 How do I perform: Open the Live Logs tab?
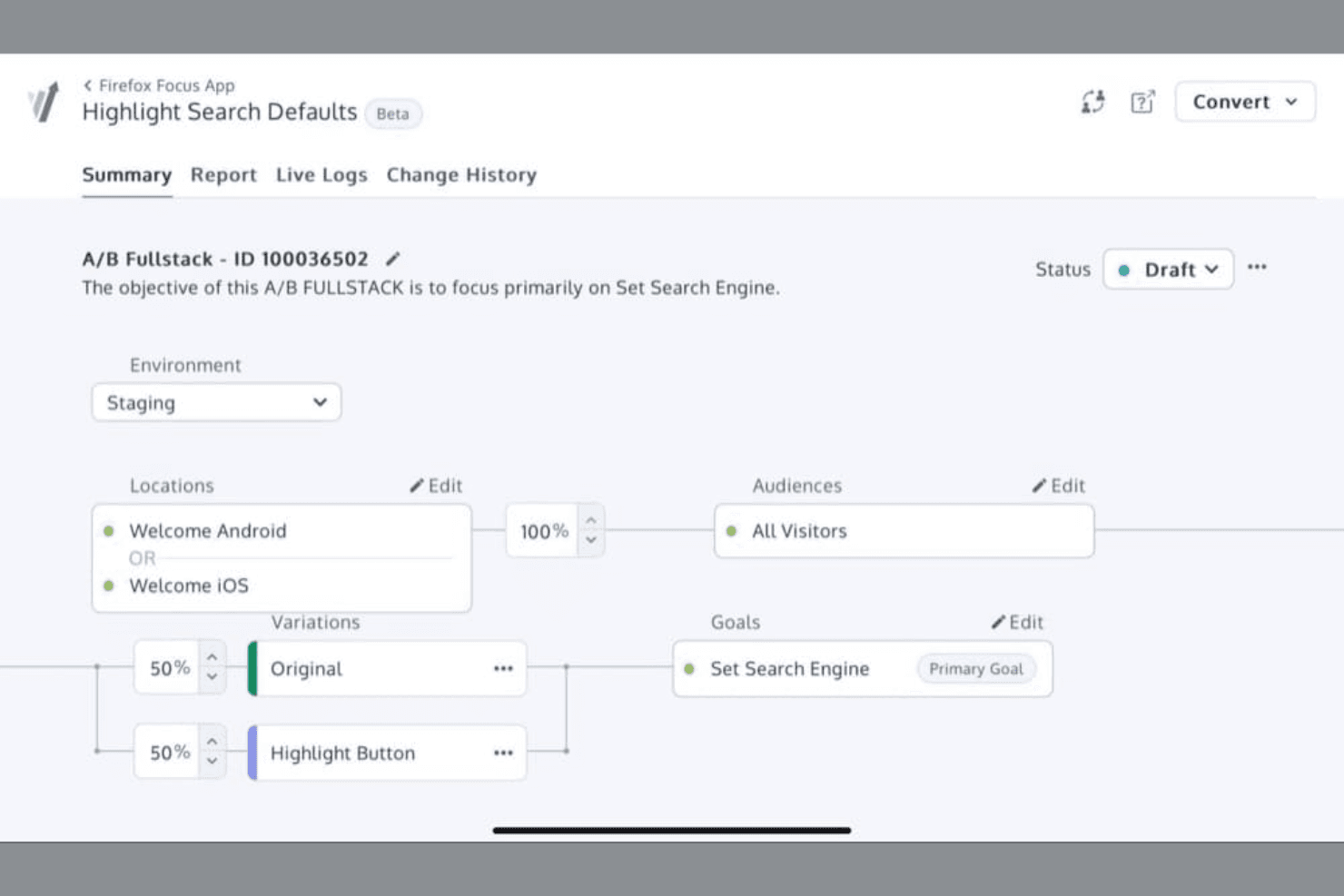(x=321, y=174)
